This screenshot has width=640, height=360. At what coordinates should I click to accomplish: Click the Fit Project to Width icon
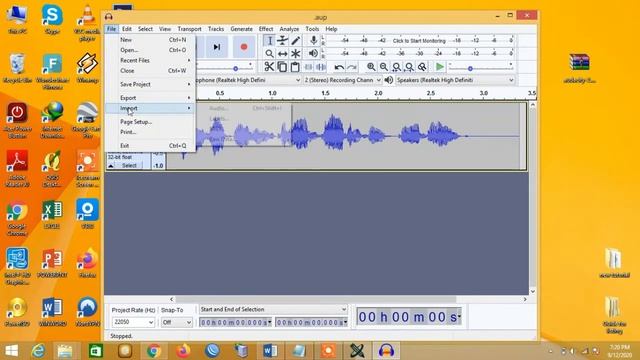(409, 67)
